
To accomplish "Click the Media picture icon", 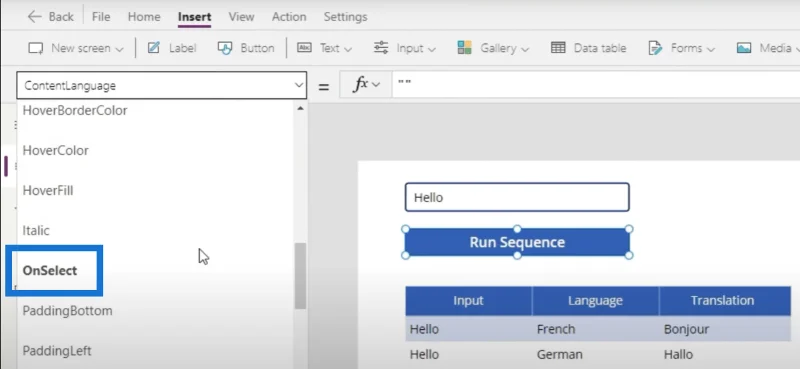I will pyautogui.click(x=744, y=48).
